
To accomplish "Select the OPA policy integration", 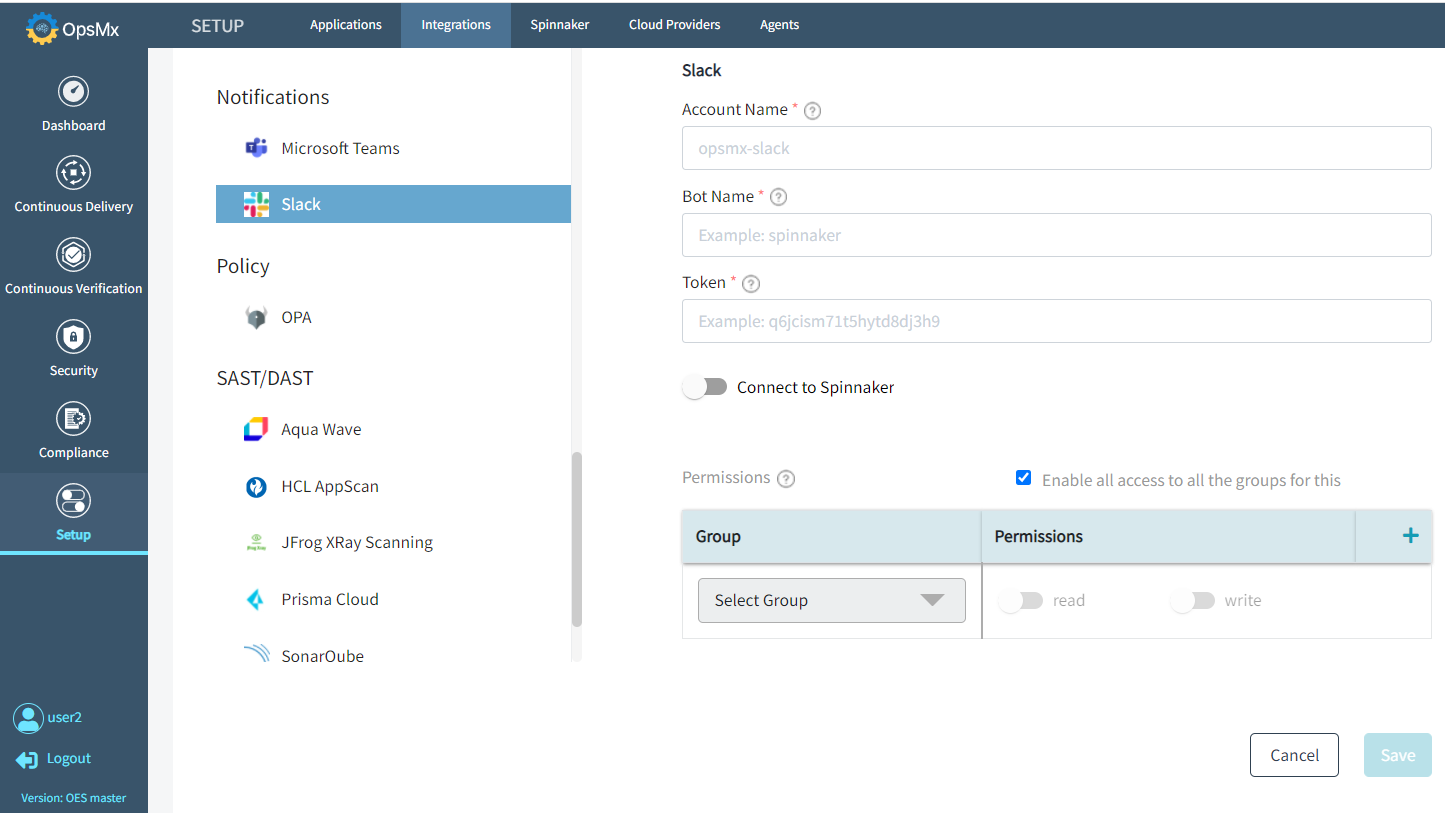I will pos(296,317).
